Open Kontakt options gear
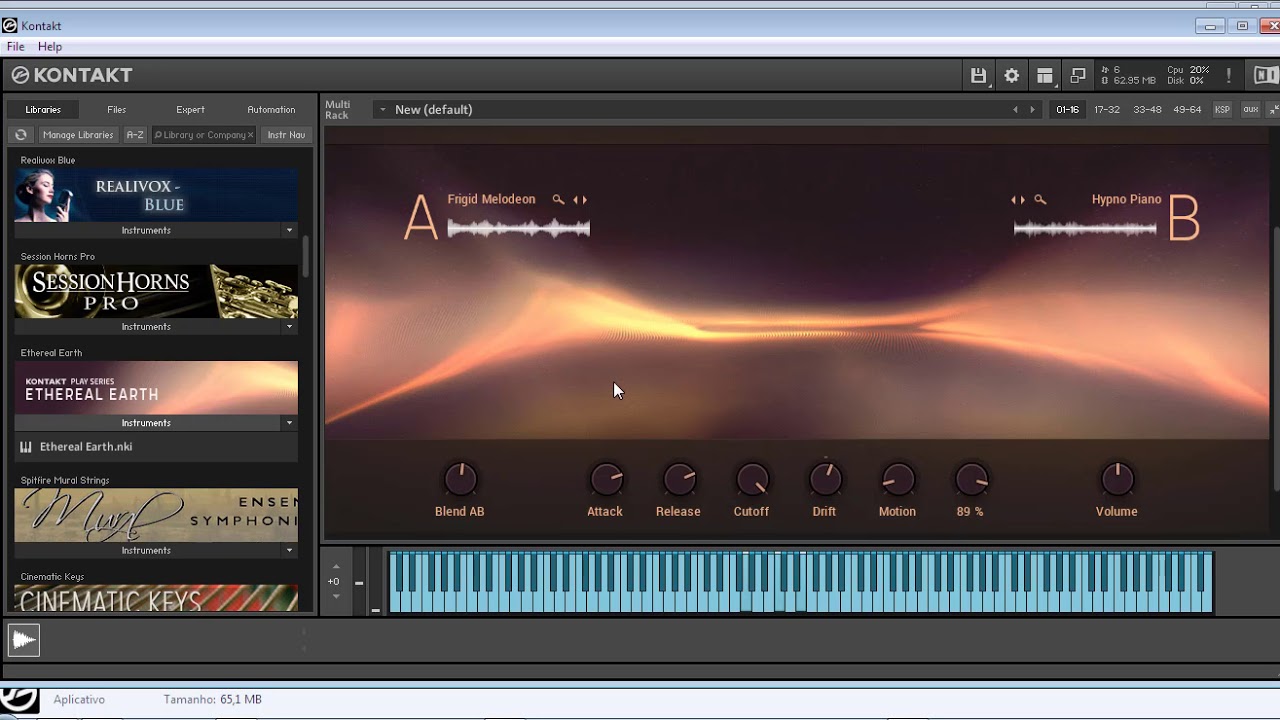The height and width of the screenshot is (720, 1280). point(1012,75)
